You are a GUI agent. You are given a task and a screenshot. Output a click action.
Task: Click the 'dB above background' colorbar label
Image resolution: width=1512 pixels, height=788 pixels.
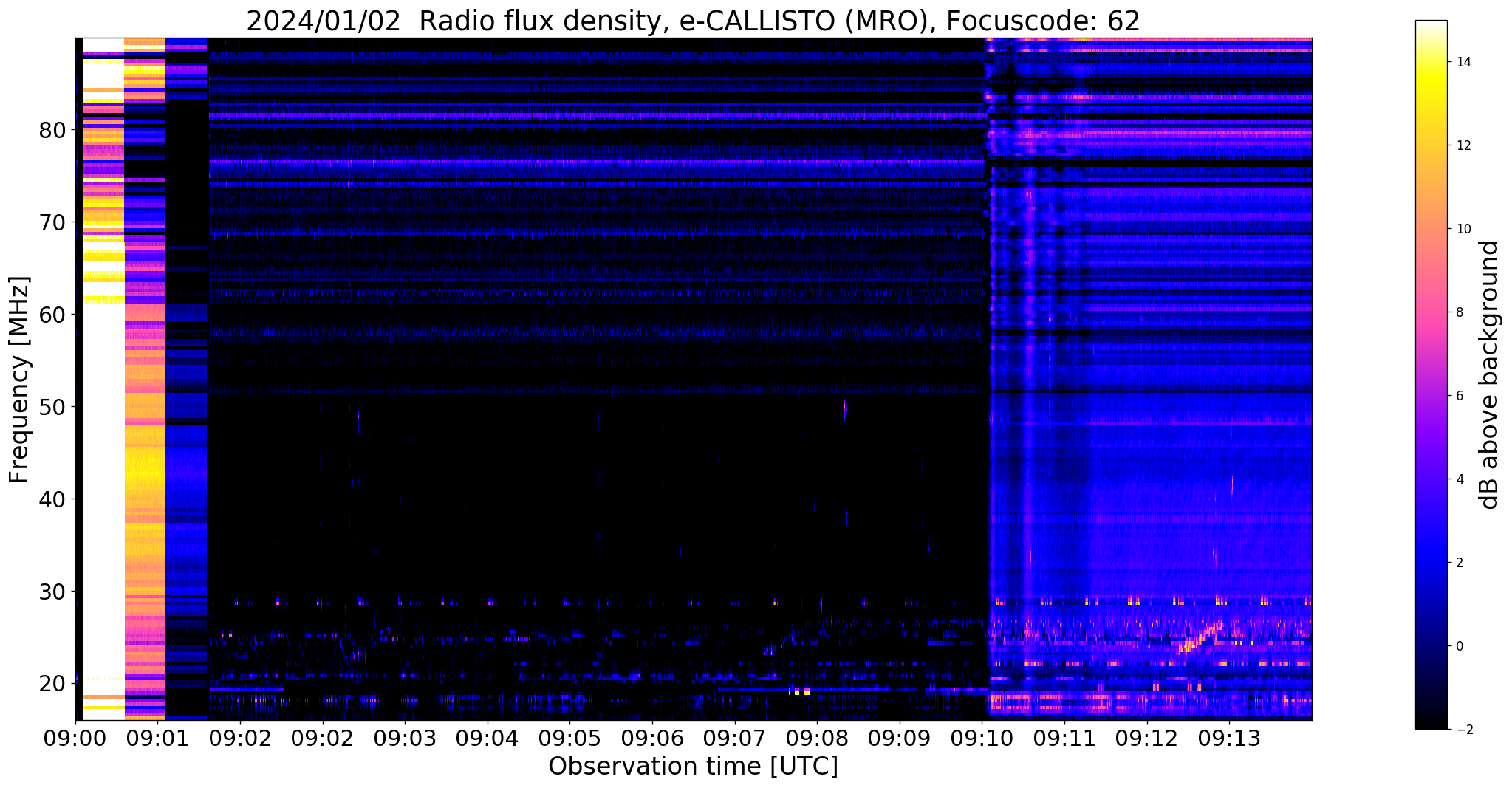tap(1489, 374)
